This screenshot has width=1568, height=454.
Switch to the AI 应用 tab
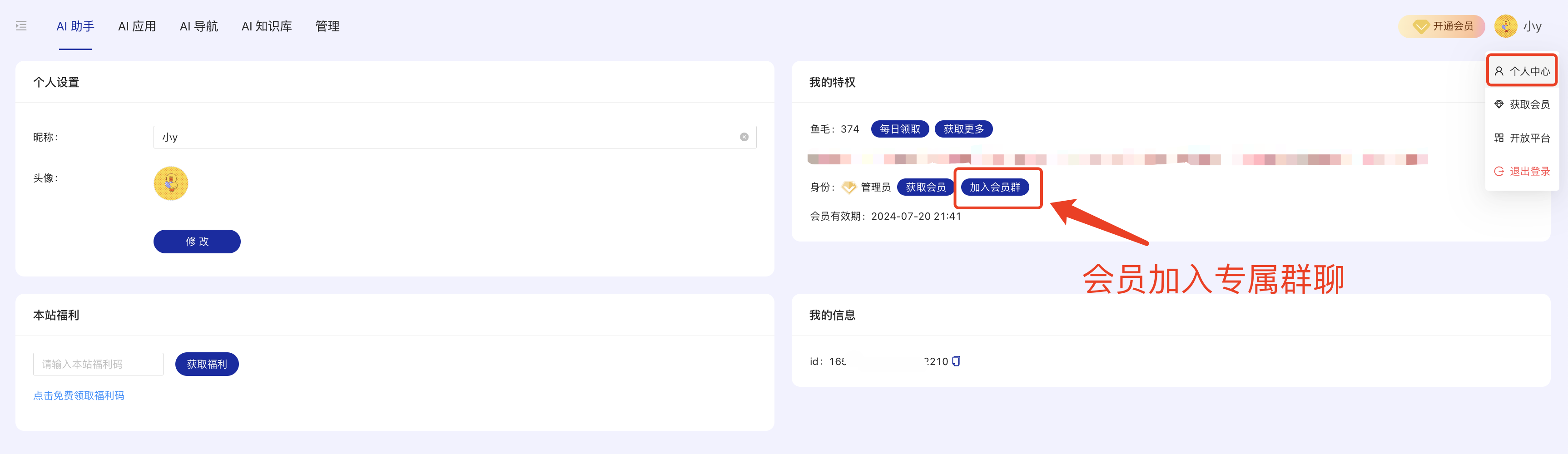[x=137, y=26]
